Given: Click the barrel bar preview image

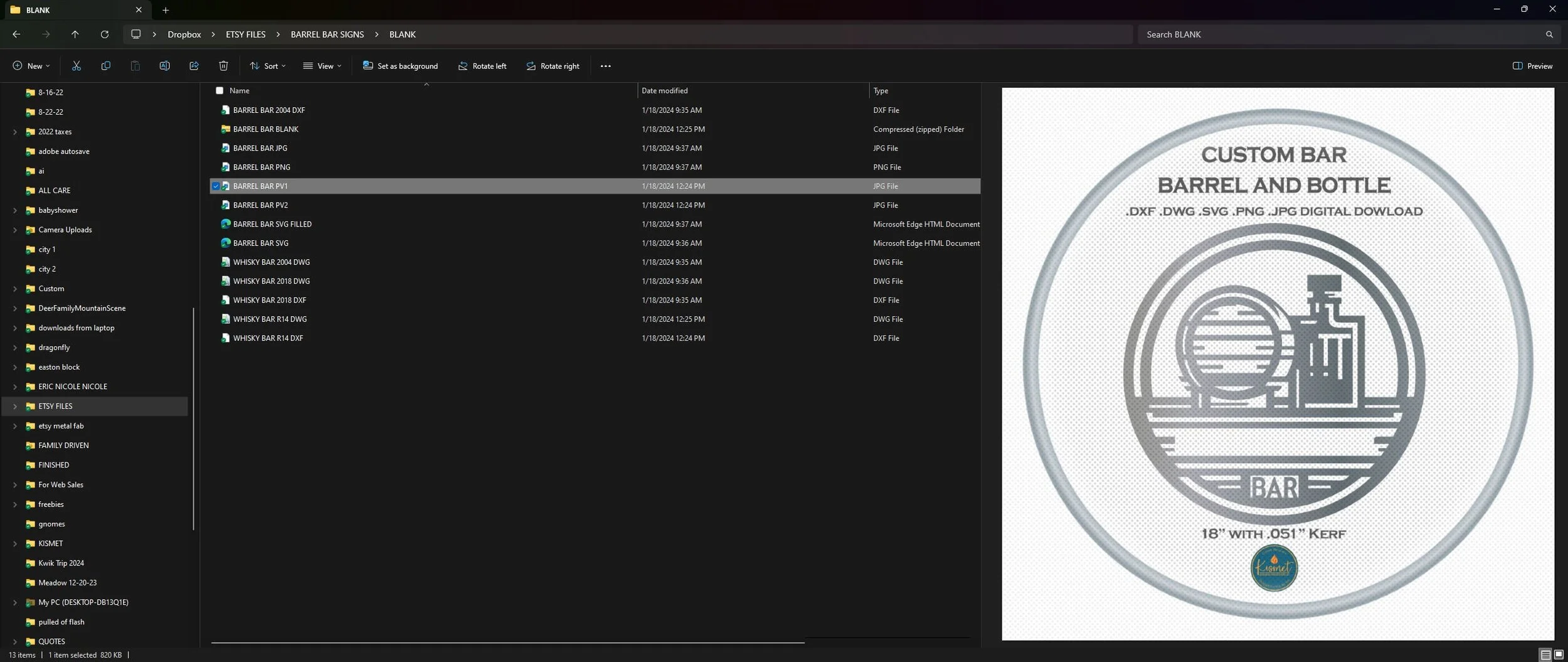Looking at the screenshot, I should (x=1278, y=364).
